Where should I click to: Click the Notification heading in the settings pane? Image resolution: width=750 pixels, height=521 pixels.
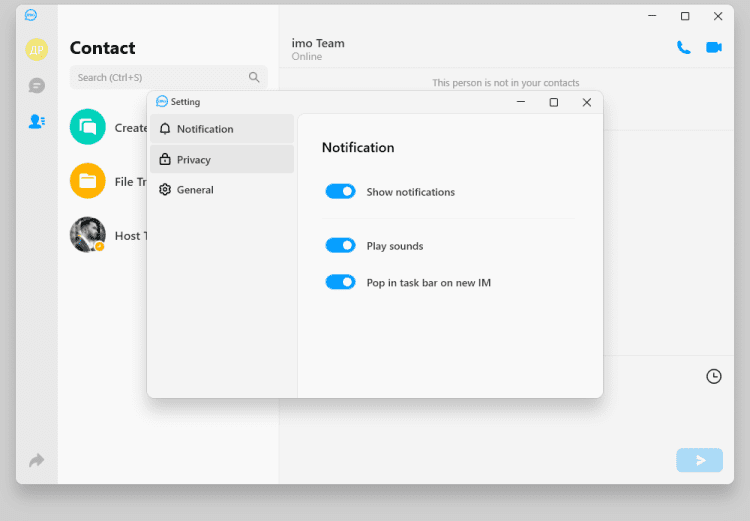pyautogui.click(x=358, y=147)
